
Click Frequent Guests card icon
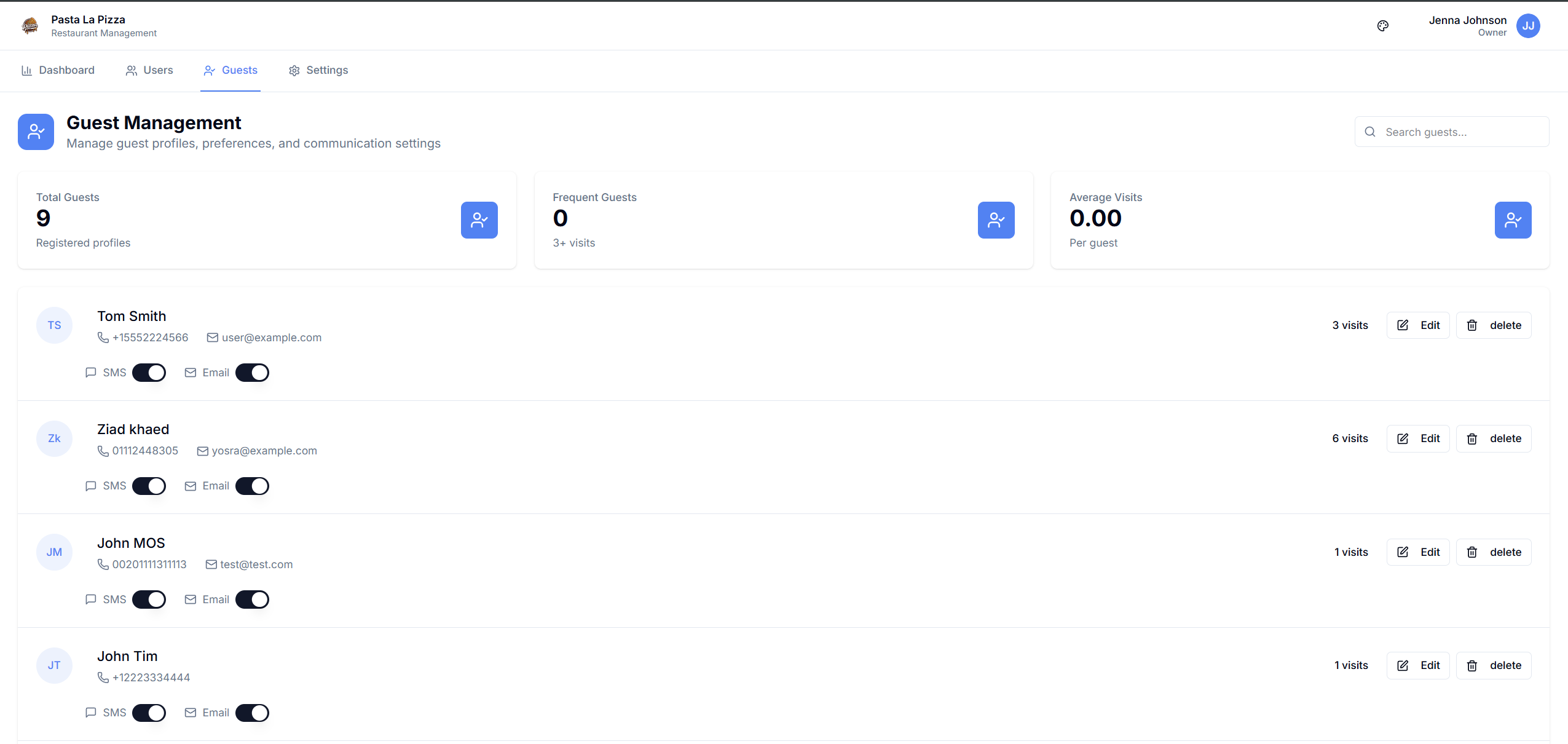coord(996,220)
